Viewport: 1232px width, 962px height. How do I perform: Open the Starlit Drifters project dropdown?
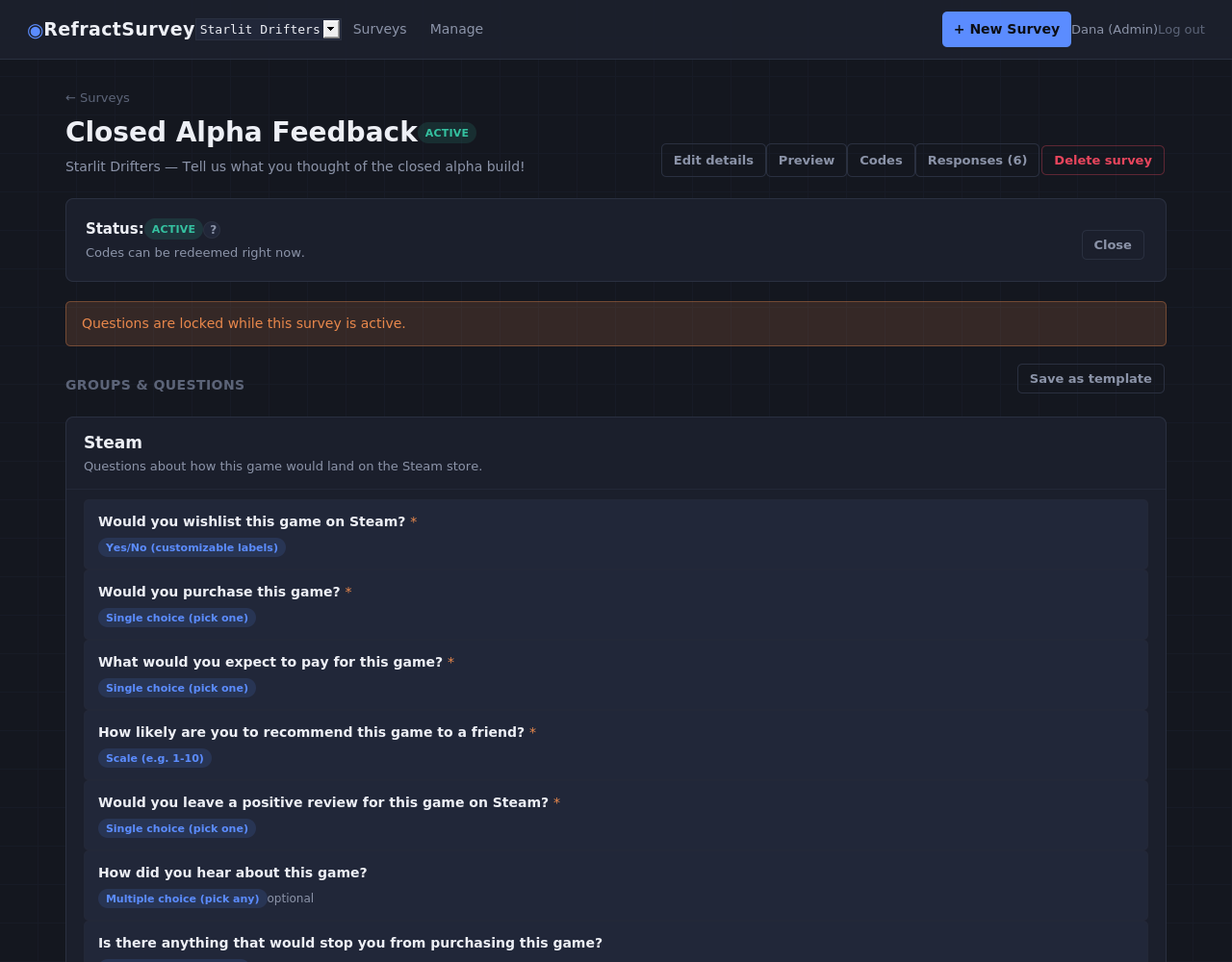[268, 29]
